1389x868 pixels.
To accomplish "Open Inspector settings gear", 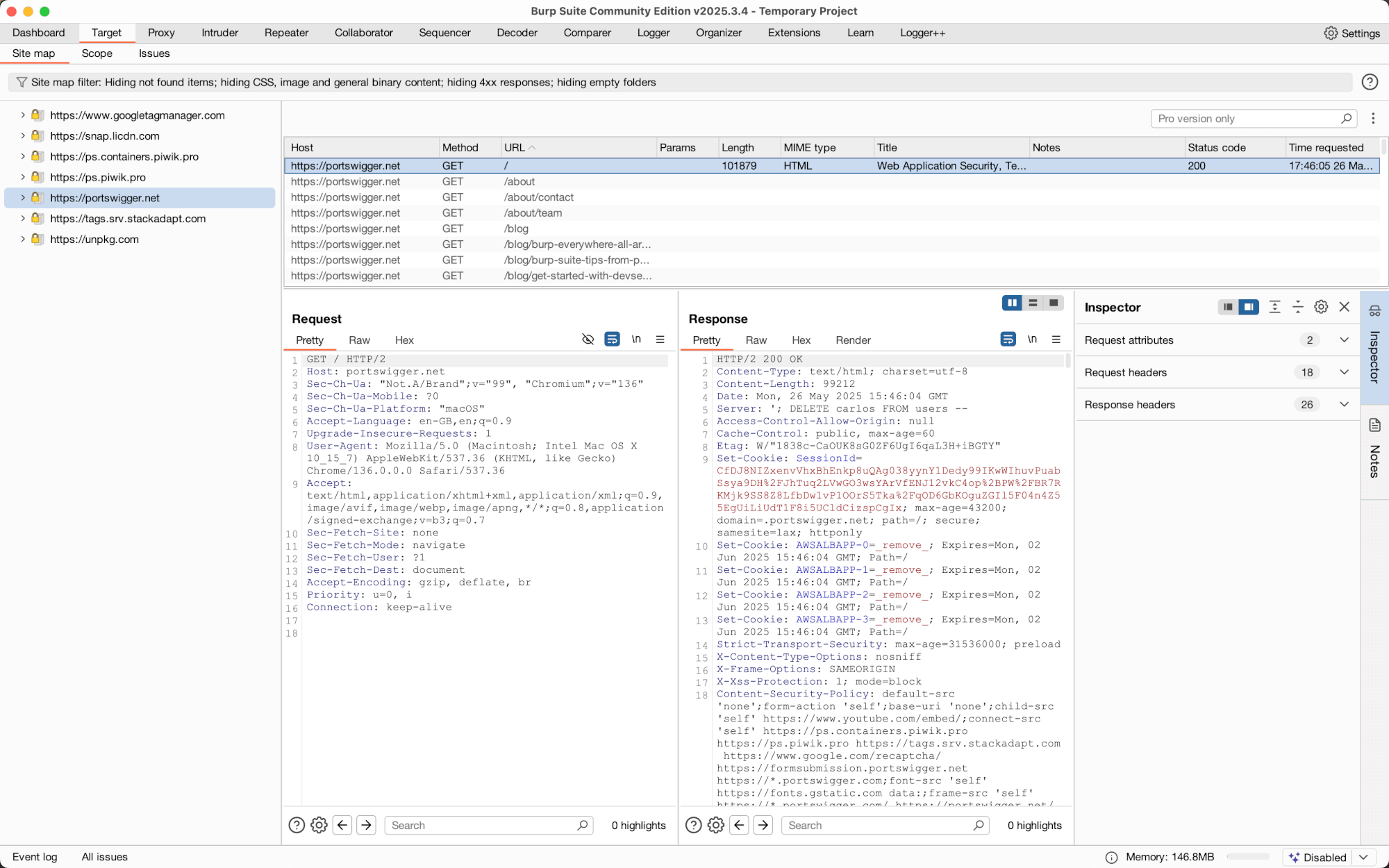I will tap(1321, 307).
